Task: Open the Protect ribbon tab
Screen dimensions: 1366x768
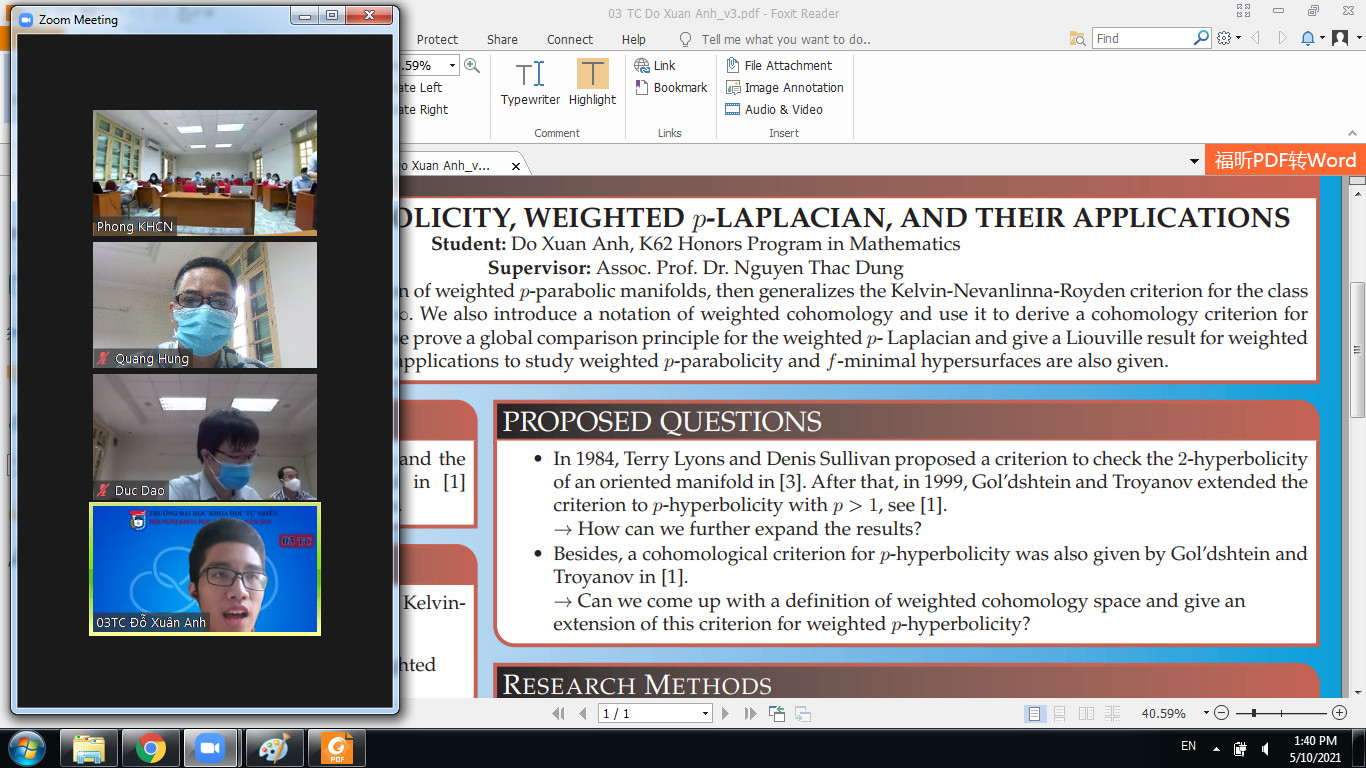Action: [x=437, y=40]
